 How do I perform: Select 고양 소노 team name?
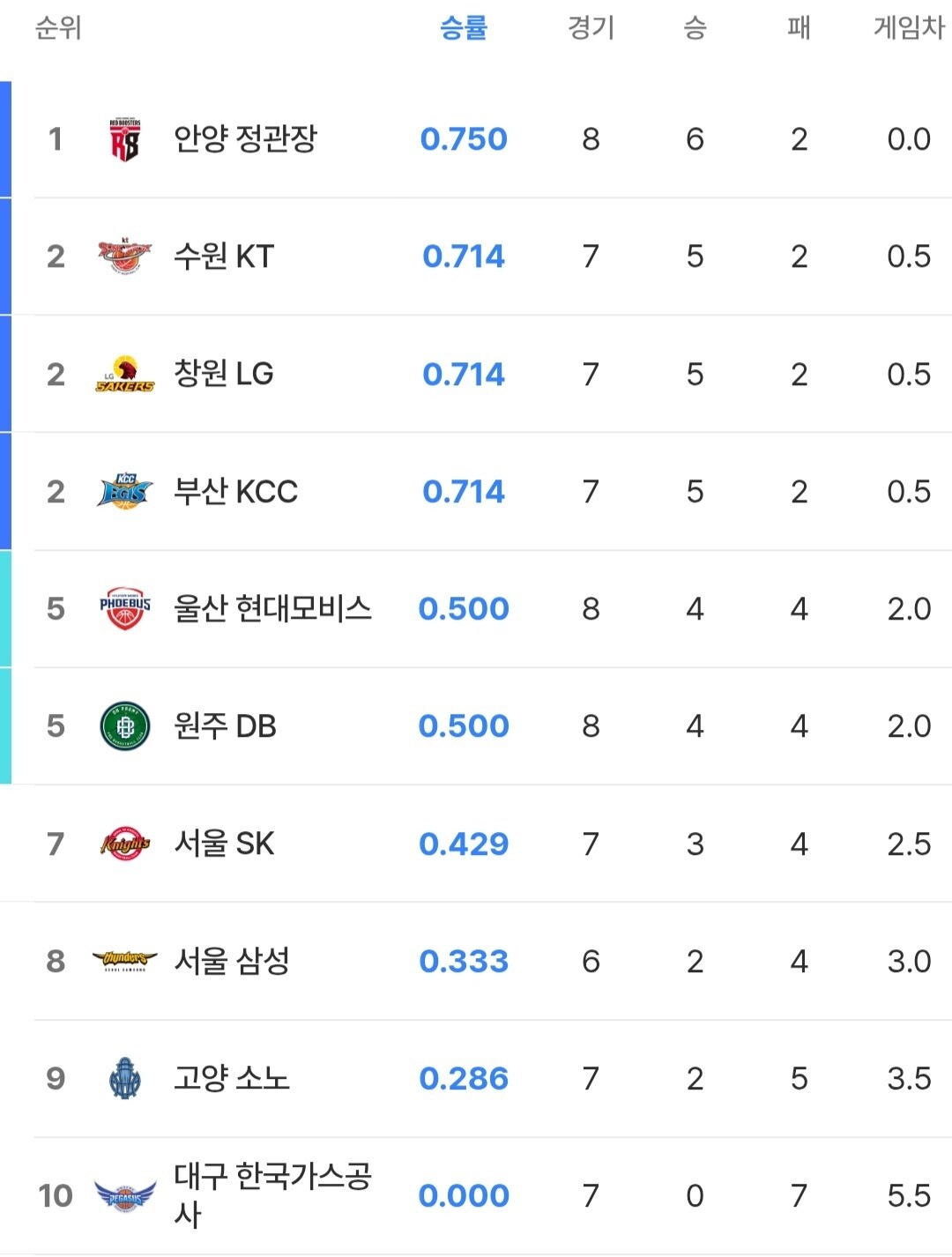(231, 1078)
